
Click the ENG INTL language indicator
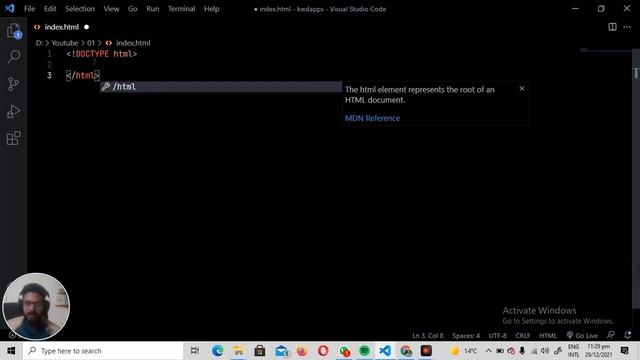[573, 351]
